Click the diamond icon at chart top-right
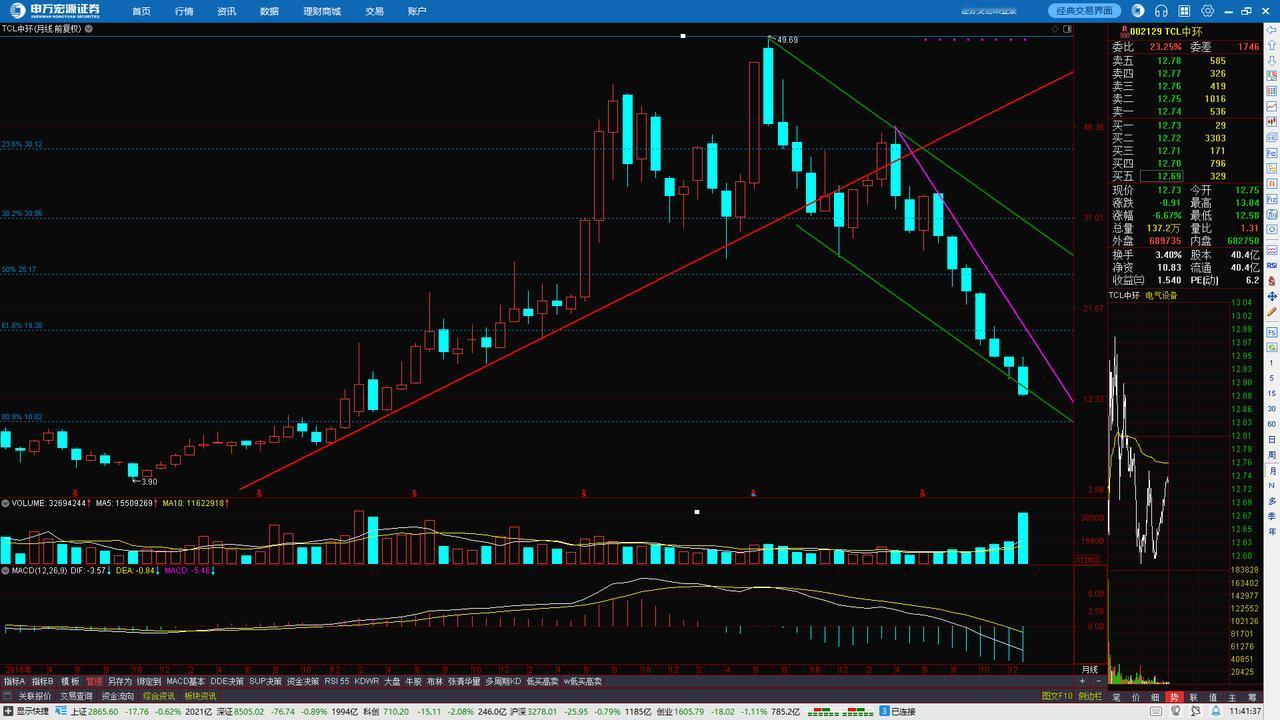The width and height of the screenshot is (1280, 720). click(1055, 29)
